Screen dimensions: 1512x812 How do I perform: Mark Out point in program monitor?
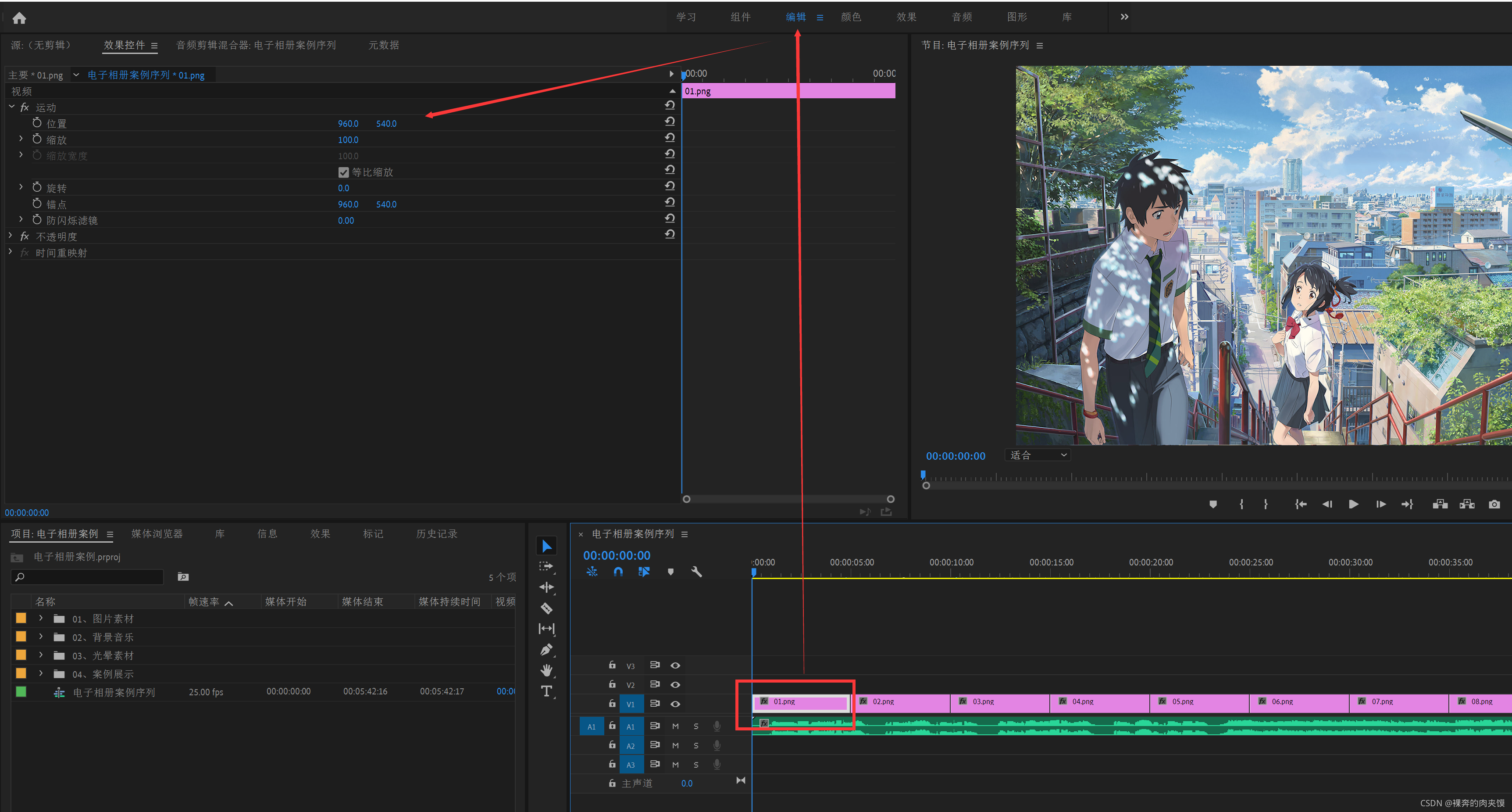click(x=1266, y=504)
